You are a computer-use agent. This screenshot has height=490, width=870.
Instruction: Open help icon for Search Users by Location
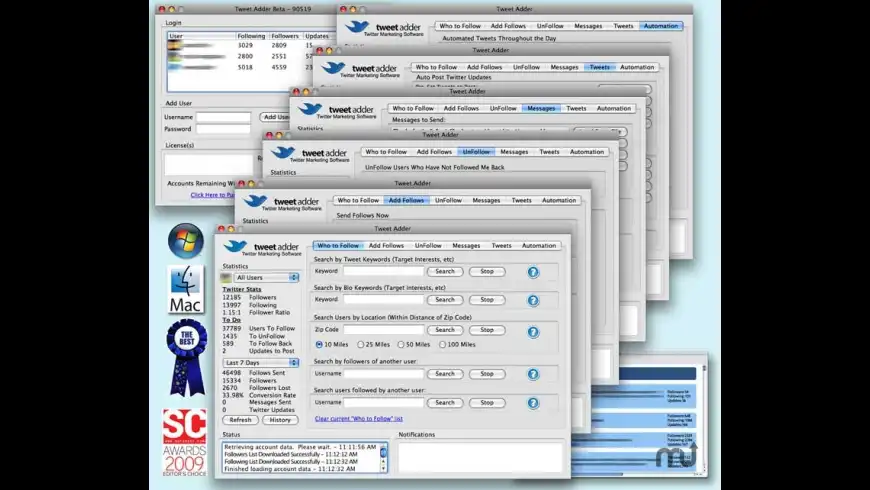click(x=533, y=332)
